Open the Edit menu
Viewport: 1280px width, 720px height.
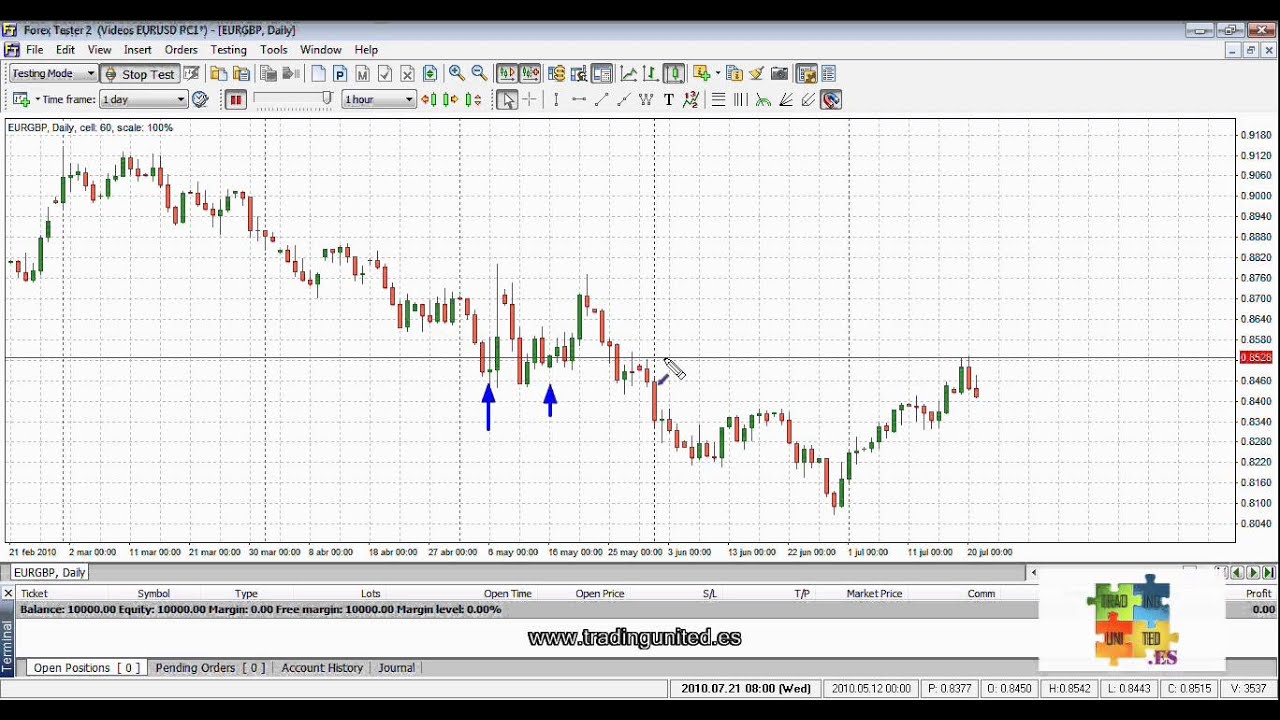pyautogui.click(x=65, y=49)
